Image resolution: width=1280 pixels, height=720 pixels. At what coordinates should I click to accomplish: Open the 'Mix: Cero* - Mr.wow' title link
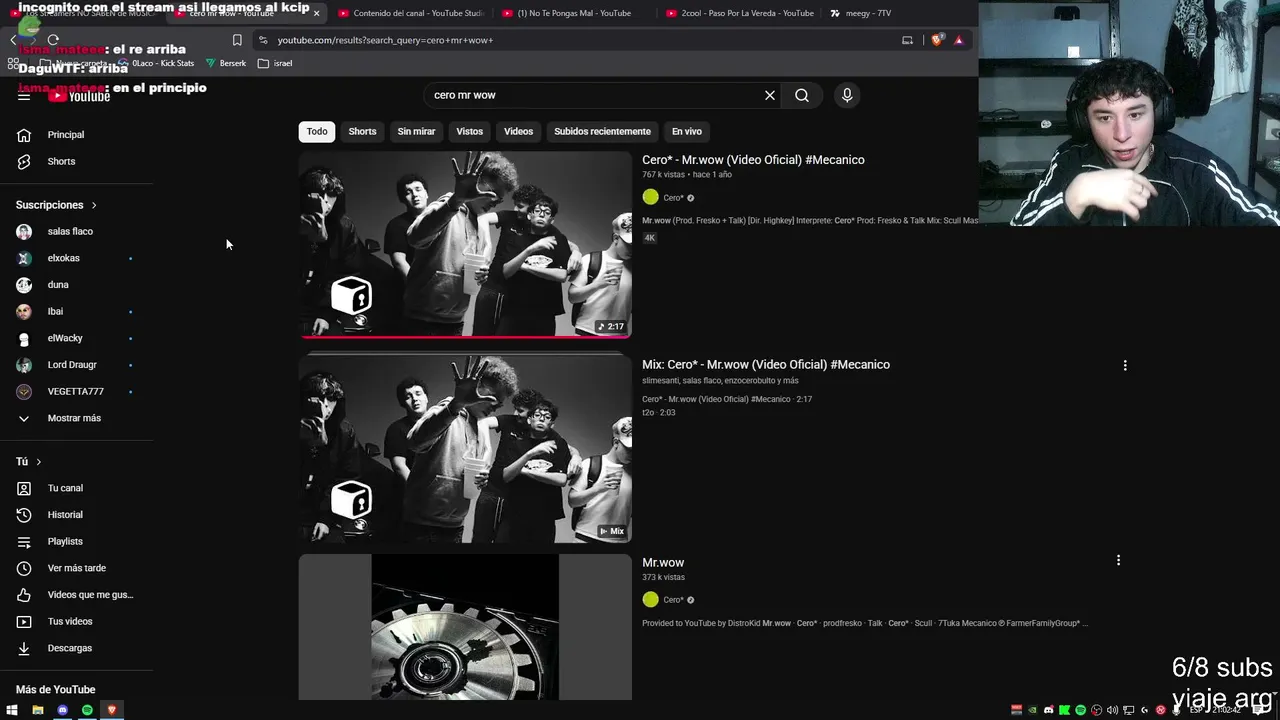click(766, 365)
